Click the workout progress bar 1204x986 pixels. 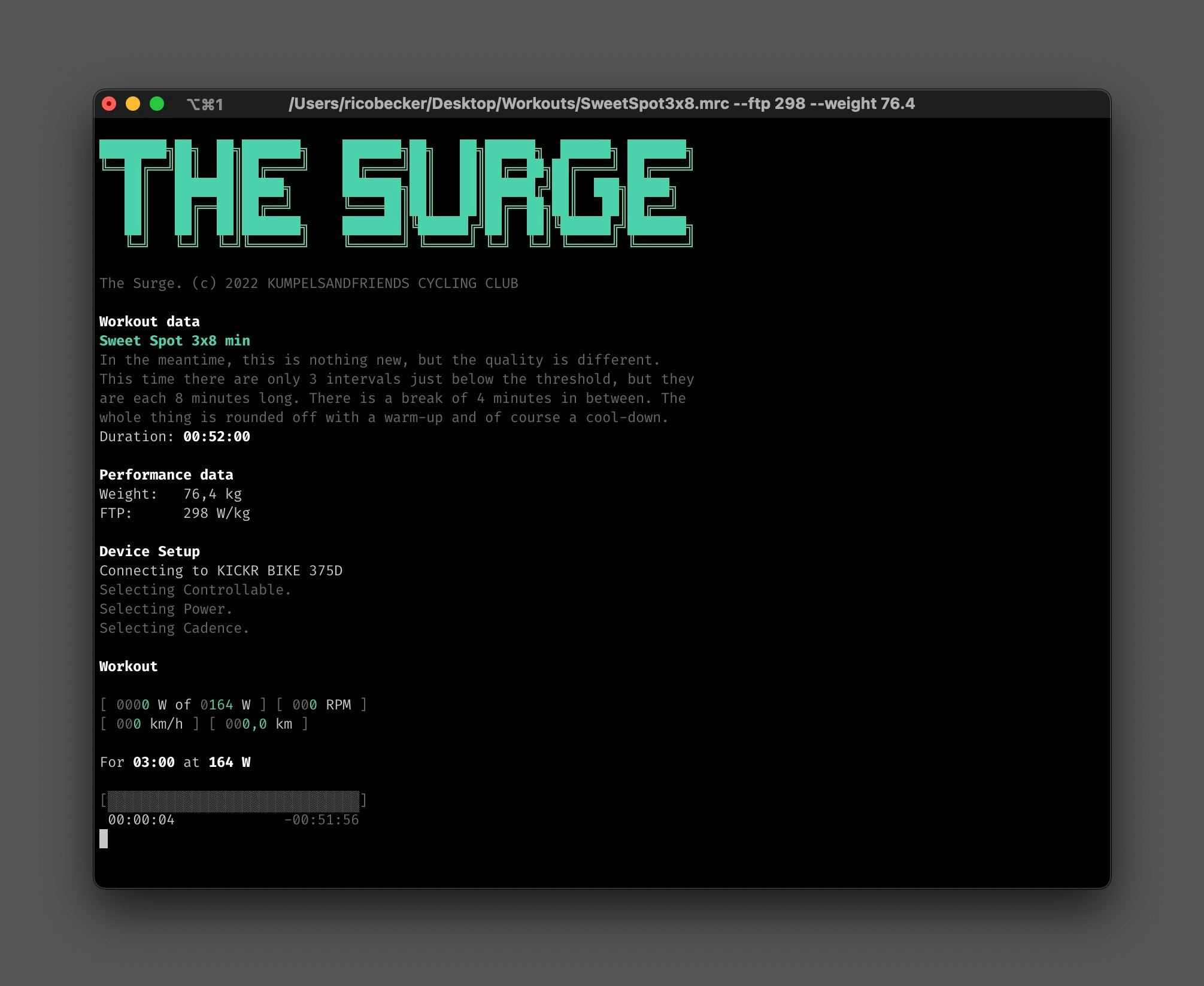coord(232,799)
